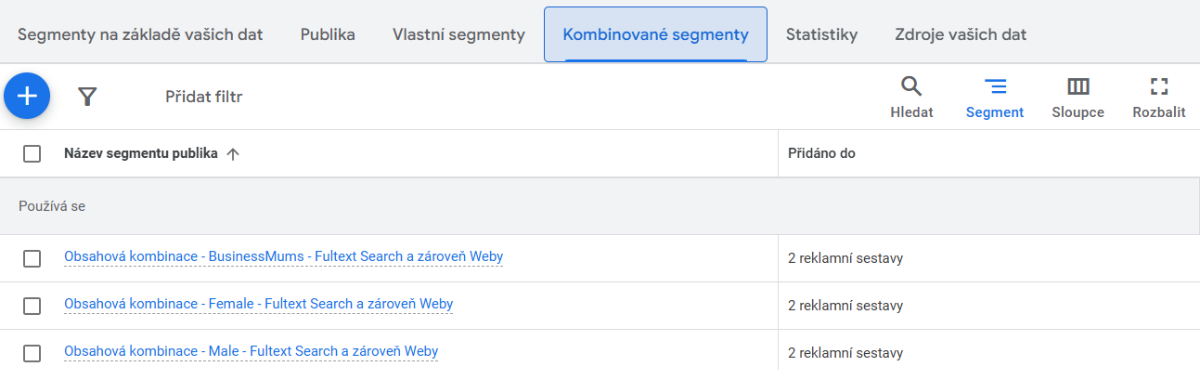Tick the select-all header checkbox
The width and height of the screenshot is (1200, 370).
(32, 154)
